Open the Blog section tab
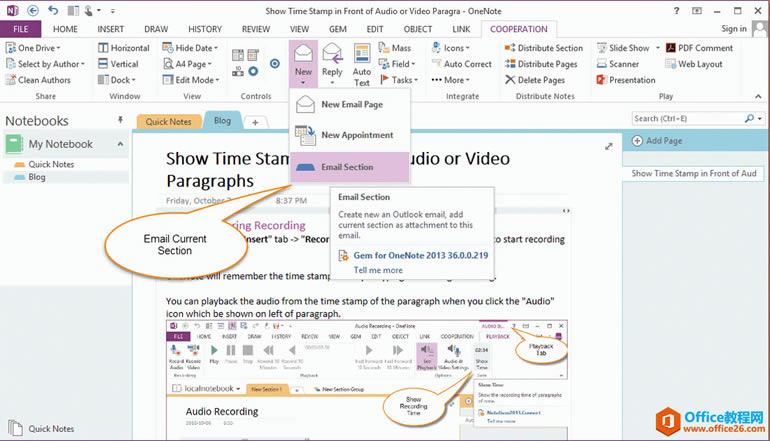770x441 pixels. click(x=222, y=120)
